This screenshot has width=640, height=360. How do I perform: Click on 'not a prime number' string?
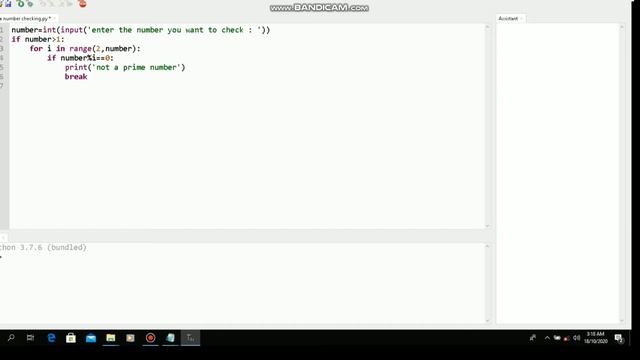tap(138, 67)
